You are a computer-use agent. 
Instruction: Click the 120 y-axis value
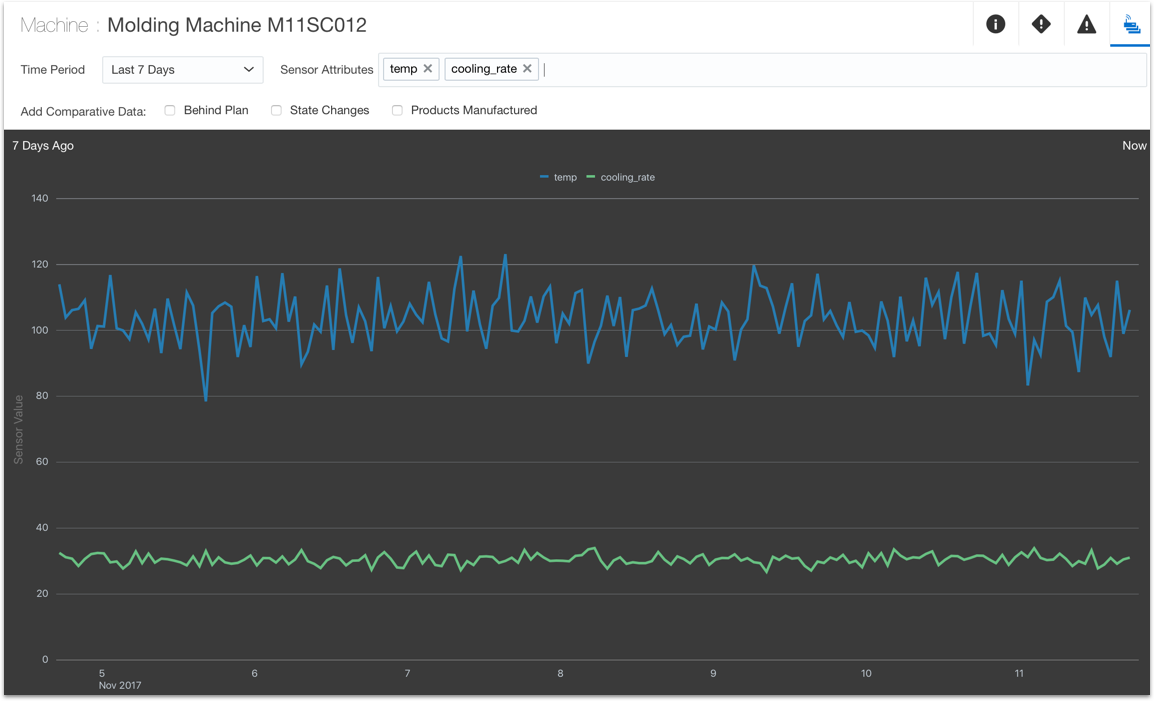tap(40, 264)
